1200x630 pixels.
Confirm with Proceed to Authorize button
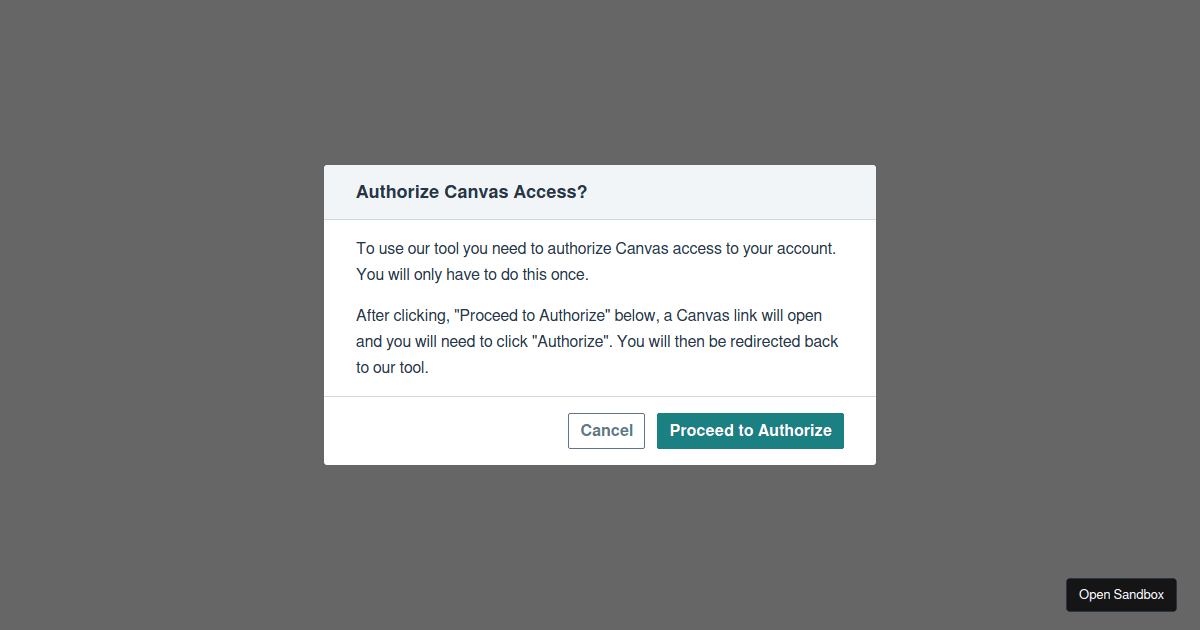coord(750,431)
